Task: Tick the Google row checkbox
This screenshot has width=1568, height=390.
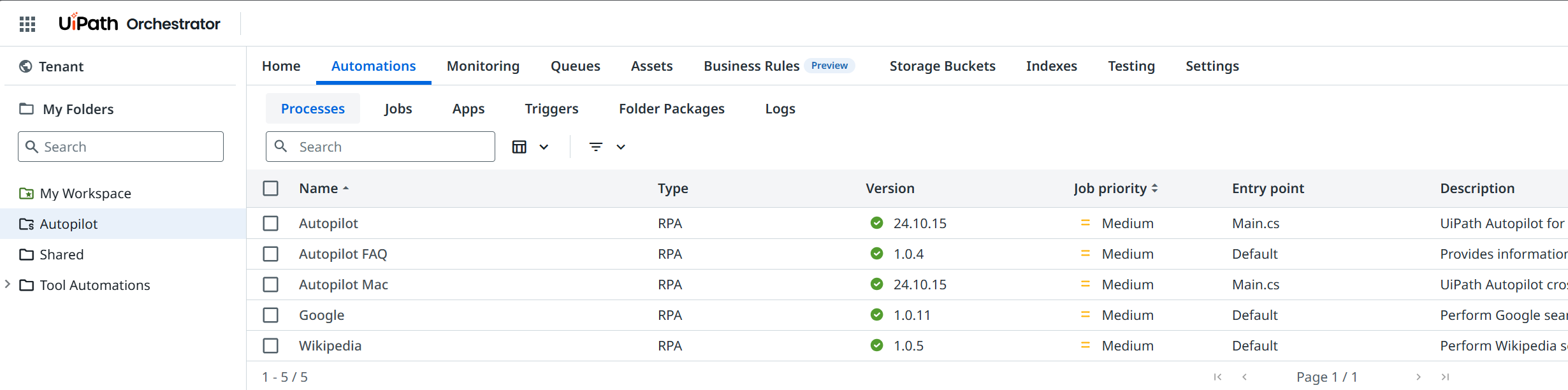Action: coord(271,315)
